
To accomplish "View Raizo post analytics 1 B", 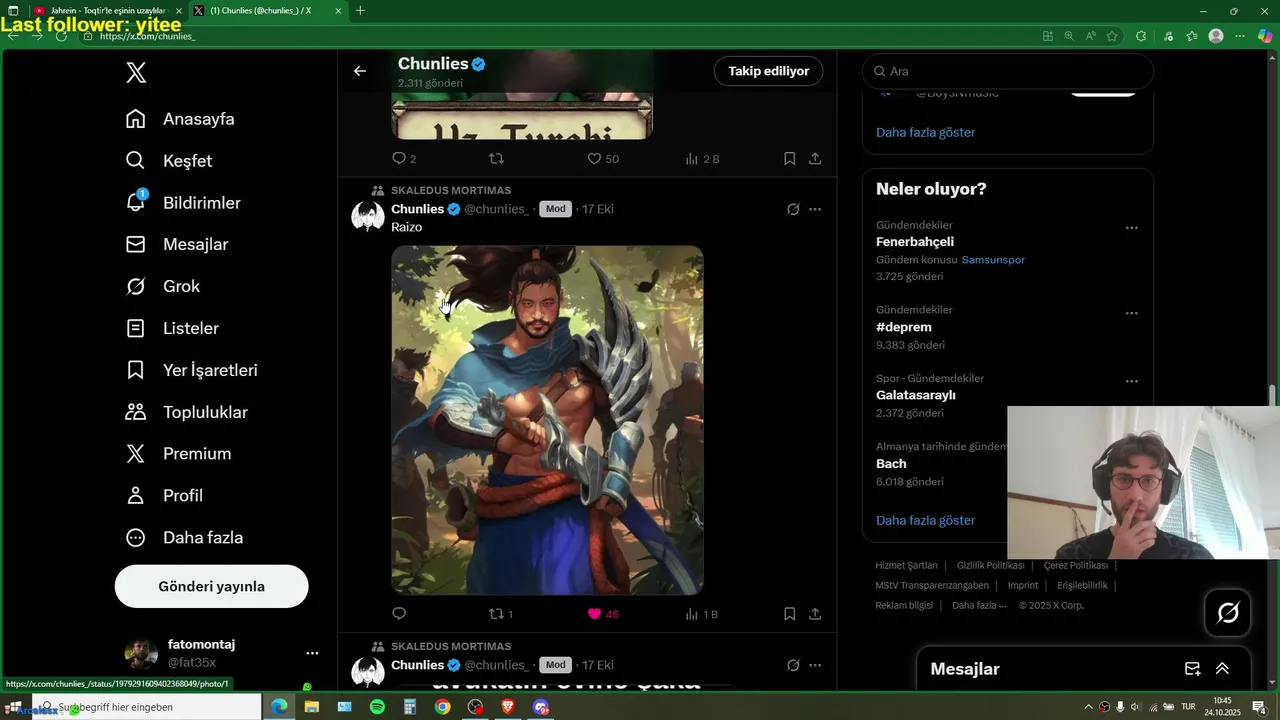I will pyautogui.click(x=702, y=613).
